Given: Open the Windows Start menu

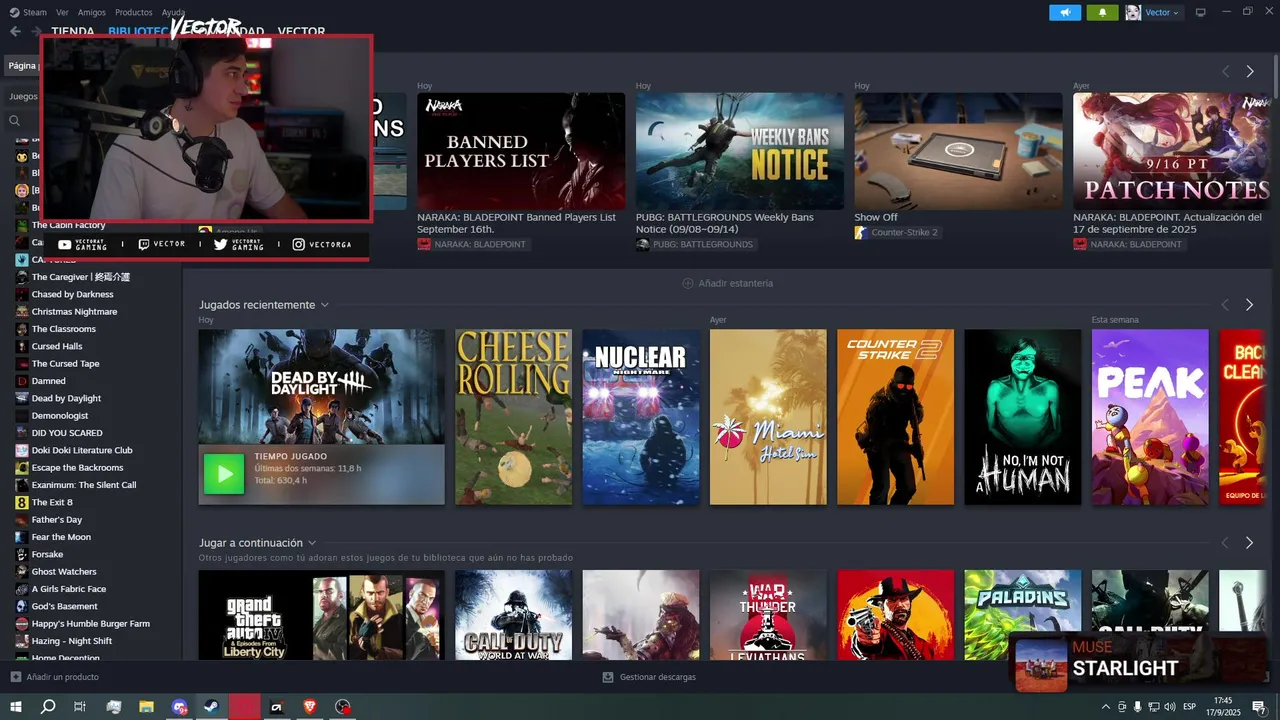Looking at the screenshot, I should 16,707.
